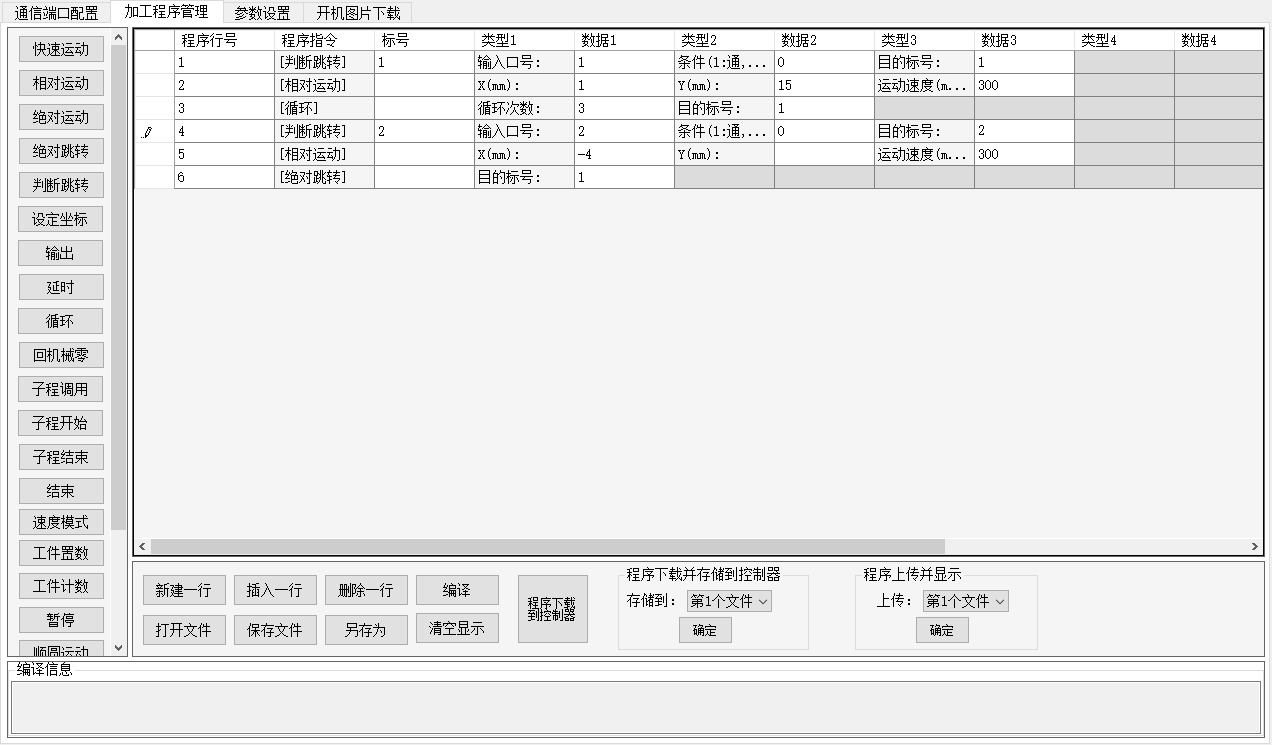Add a 结束 end instruction

click(x=61, y=491)
